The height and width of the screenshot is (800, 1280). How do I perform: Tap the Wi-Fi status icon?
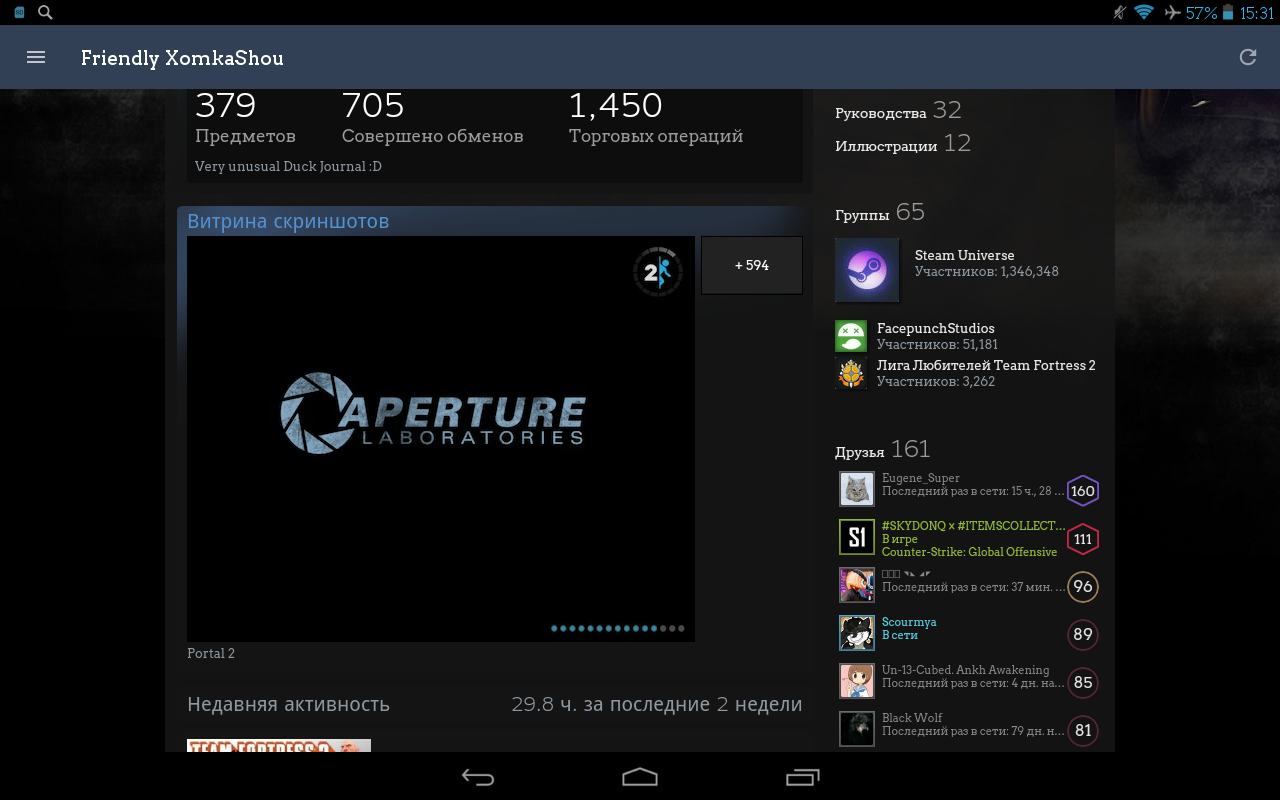1144,12
